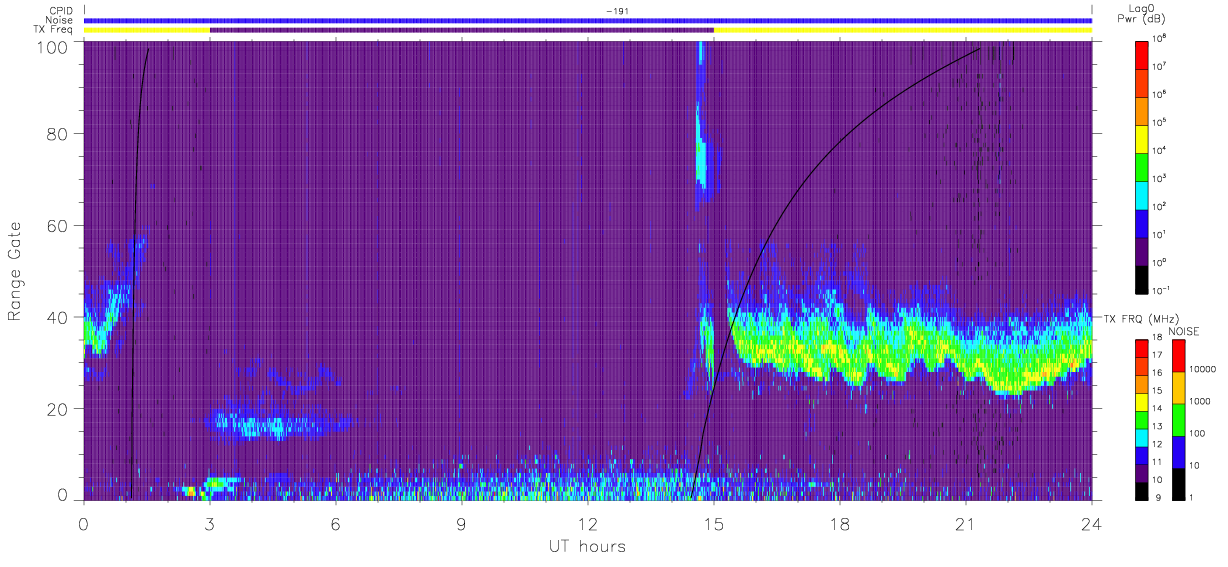Select the yellow 14–15 MHz TX FRQ segment
The height and width of the screenshot is (567, 1228).
1143,400
